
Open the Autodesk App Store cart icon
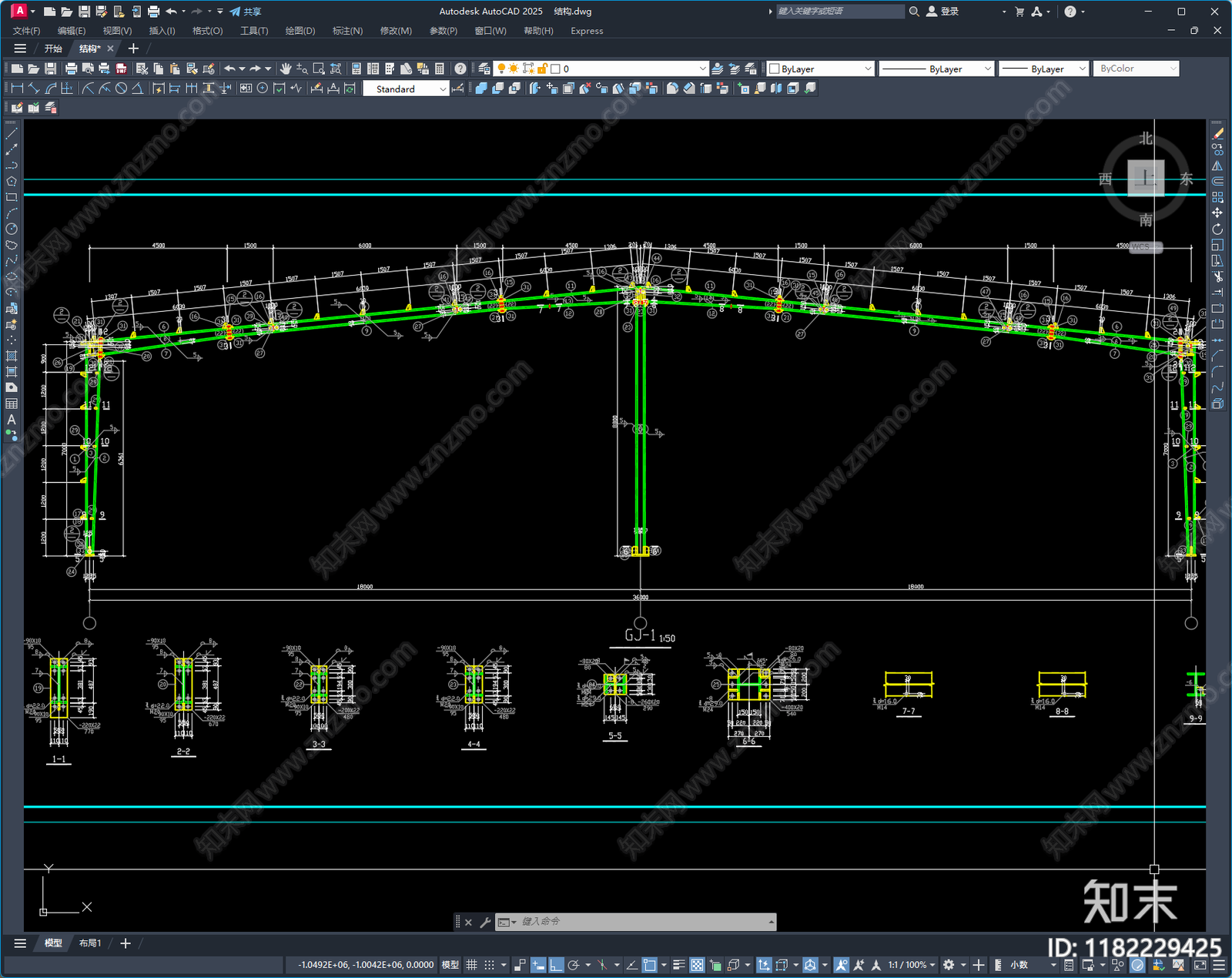pos(1019,12)
